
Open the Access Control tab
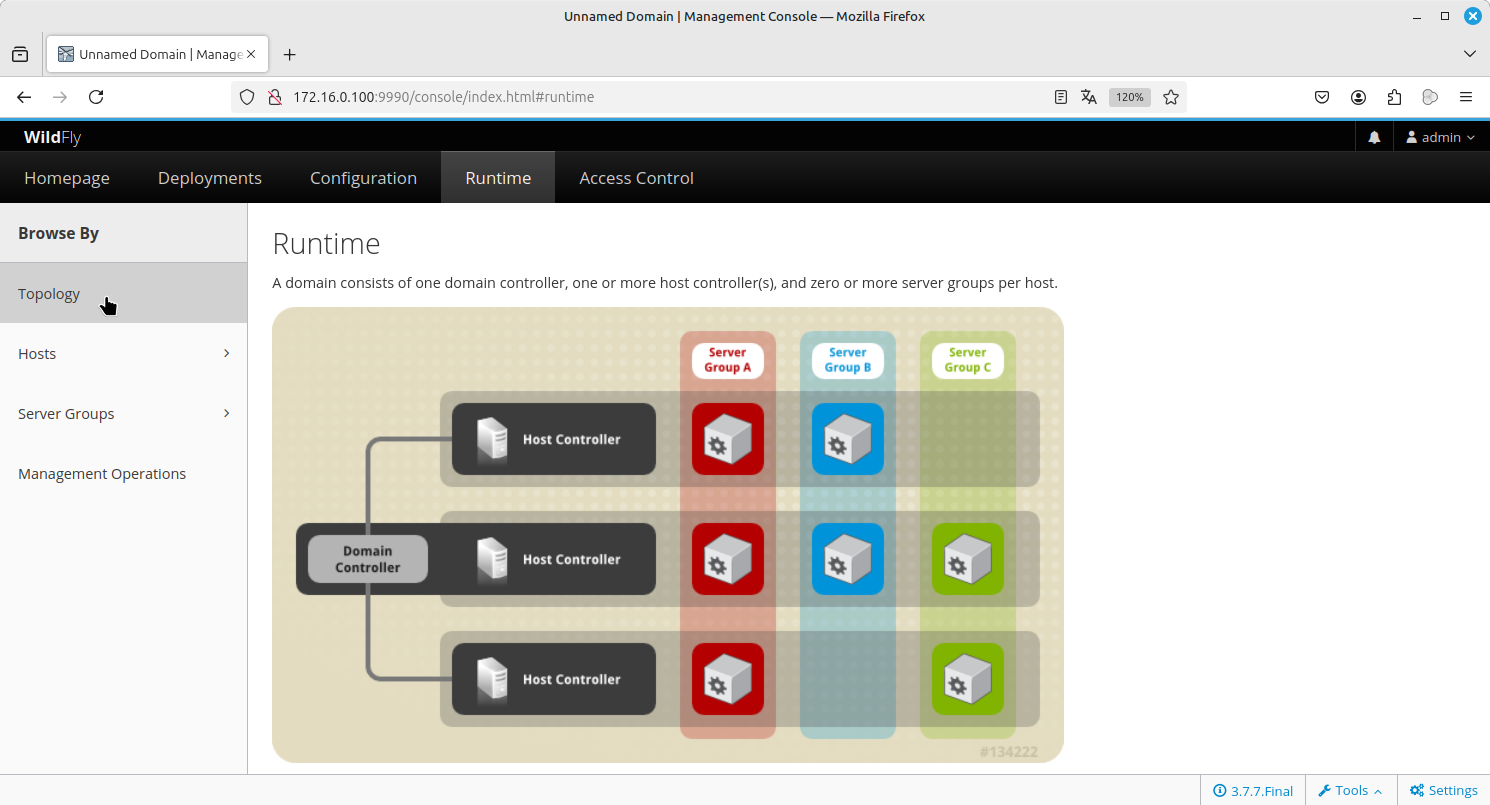click(636, 178)
